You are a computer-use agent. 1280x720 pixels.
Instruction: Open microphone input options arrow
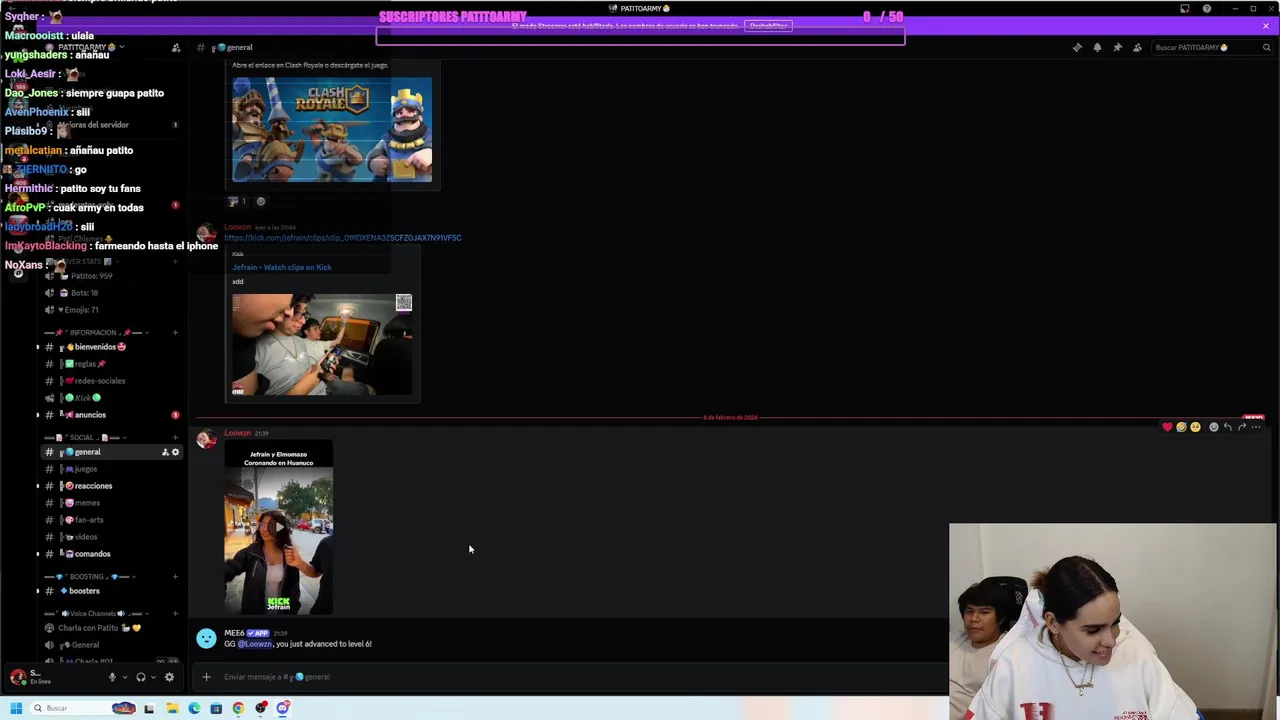point(124,677)
